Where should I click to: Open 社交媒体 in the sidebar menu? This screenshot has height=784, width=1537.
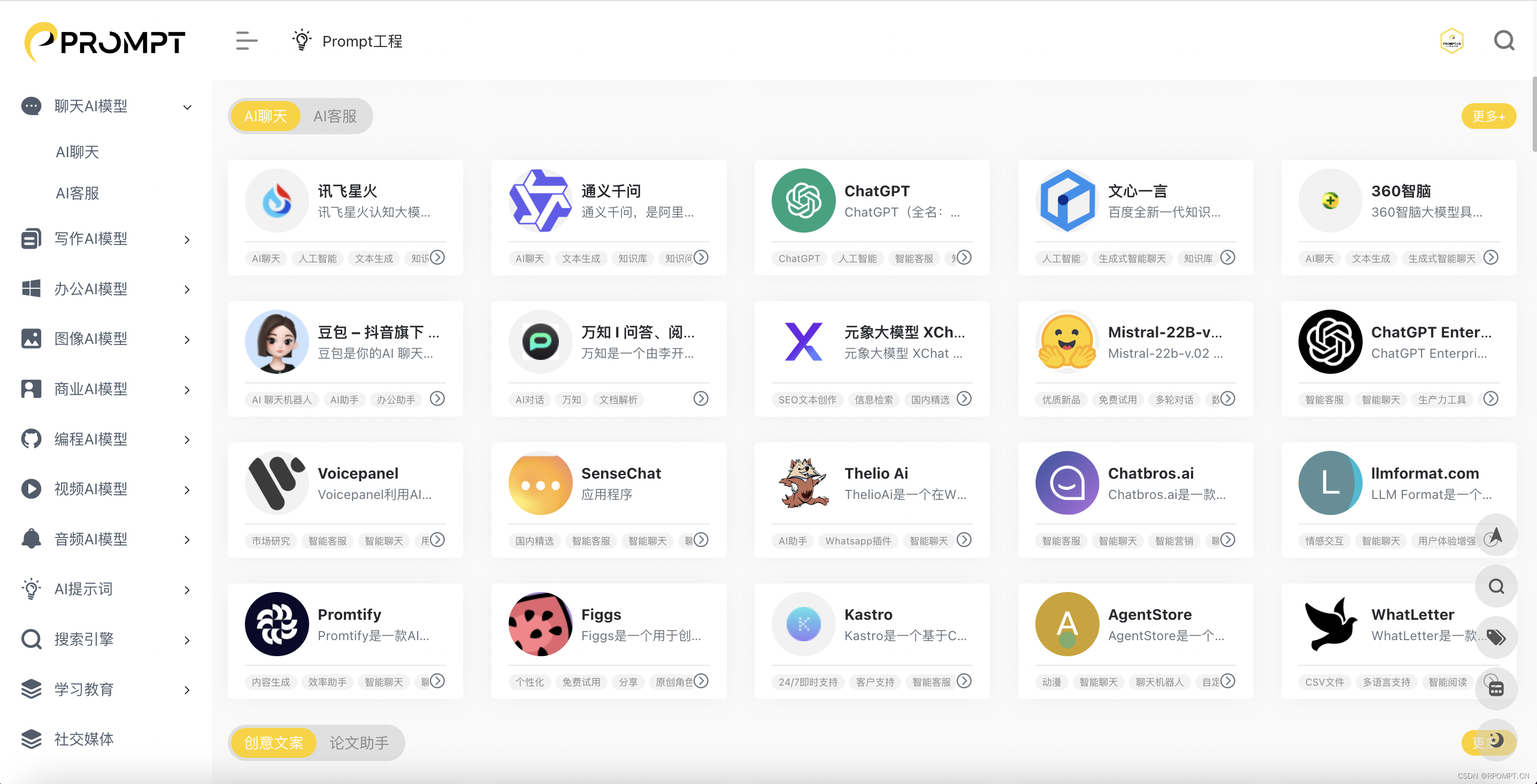[83, 739]
